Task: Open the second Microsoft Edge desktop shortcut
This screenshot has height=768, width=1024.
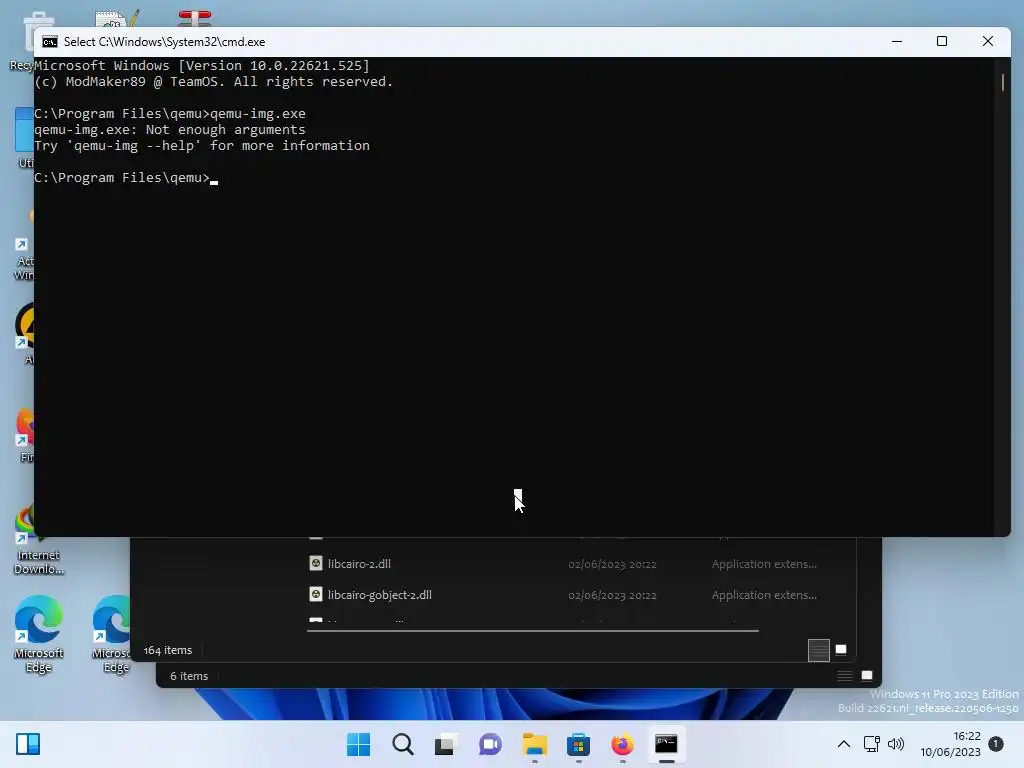Action: click(112, 633)
